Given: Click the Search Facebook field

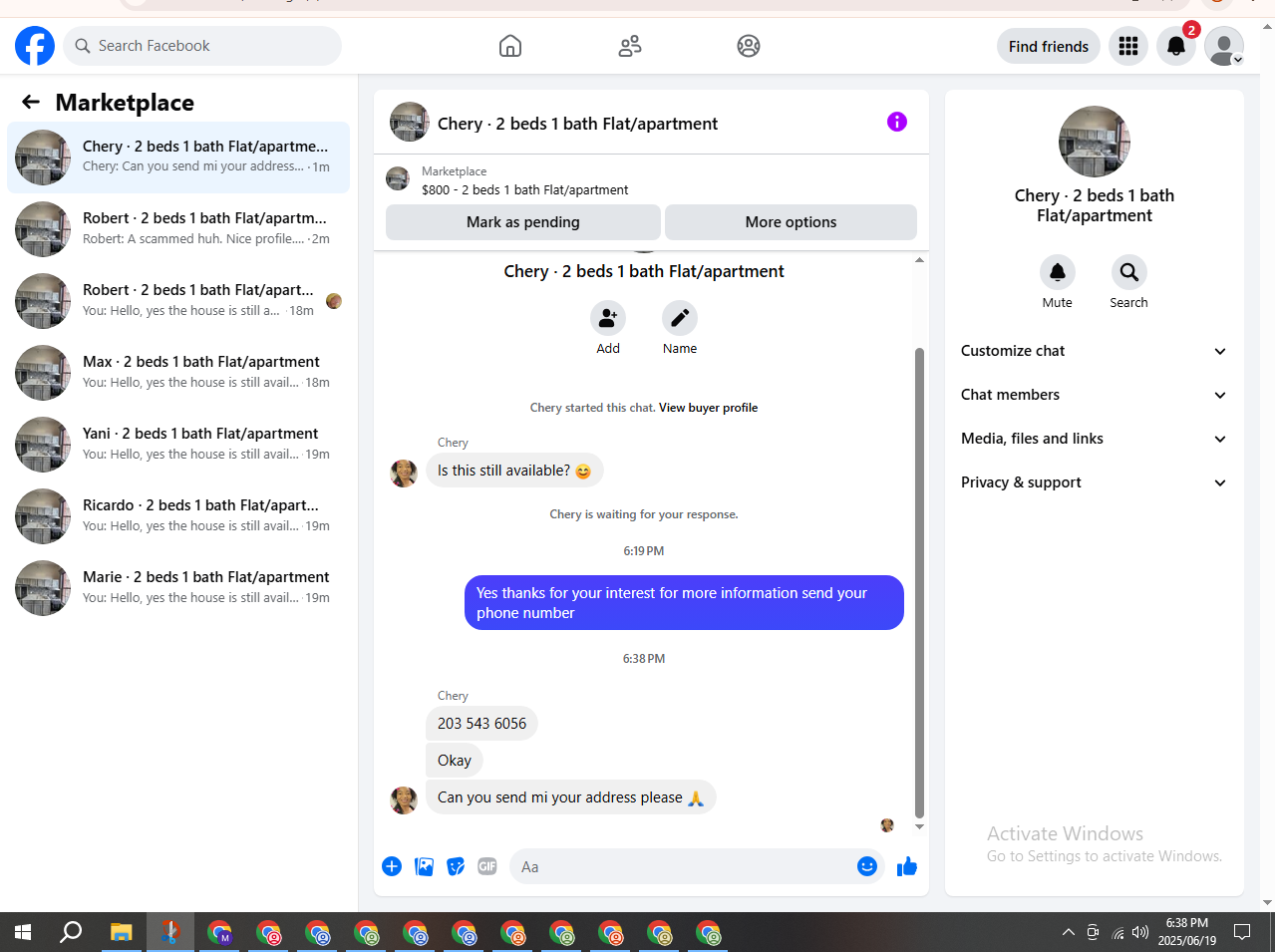Looking at the screenshot, I should (x=202, y=46).
